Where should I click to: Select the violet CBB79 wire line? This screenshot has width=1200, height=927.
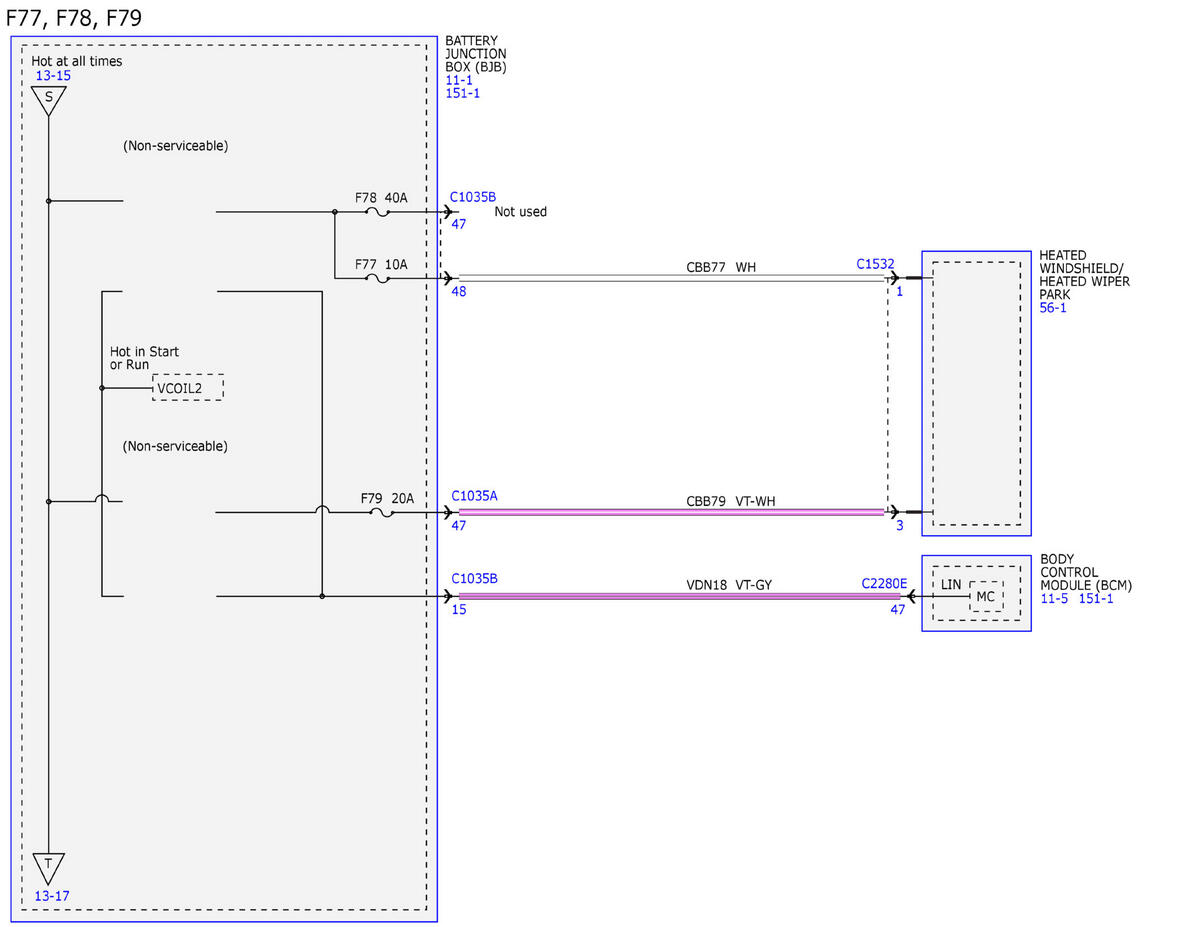[x=672, y=513]
